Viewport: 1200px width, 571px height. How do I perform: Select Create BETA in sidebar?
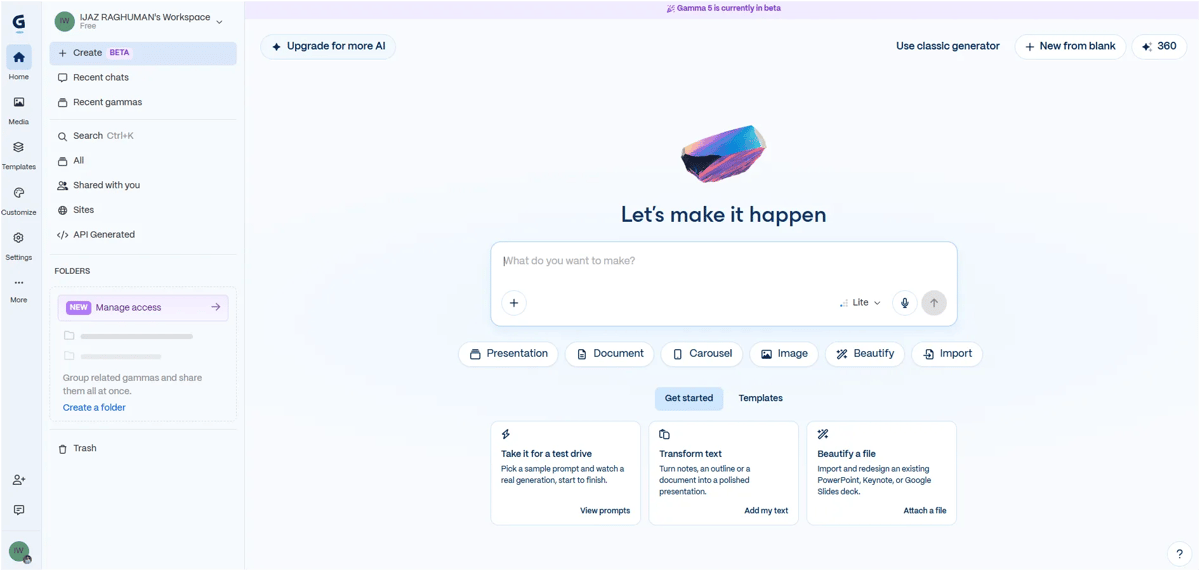coord(143,53)
